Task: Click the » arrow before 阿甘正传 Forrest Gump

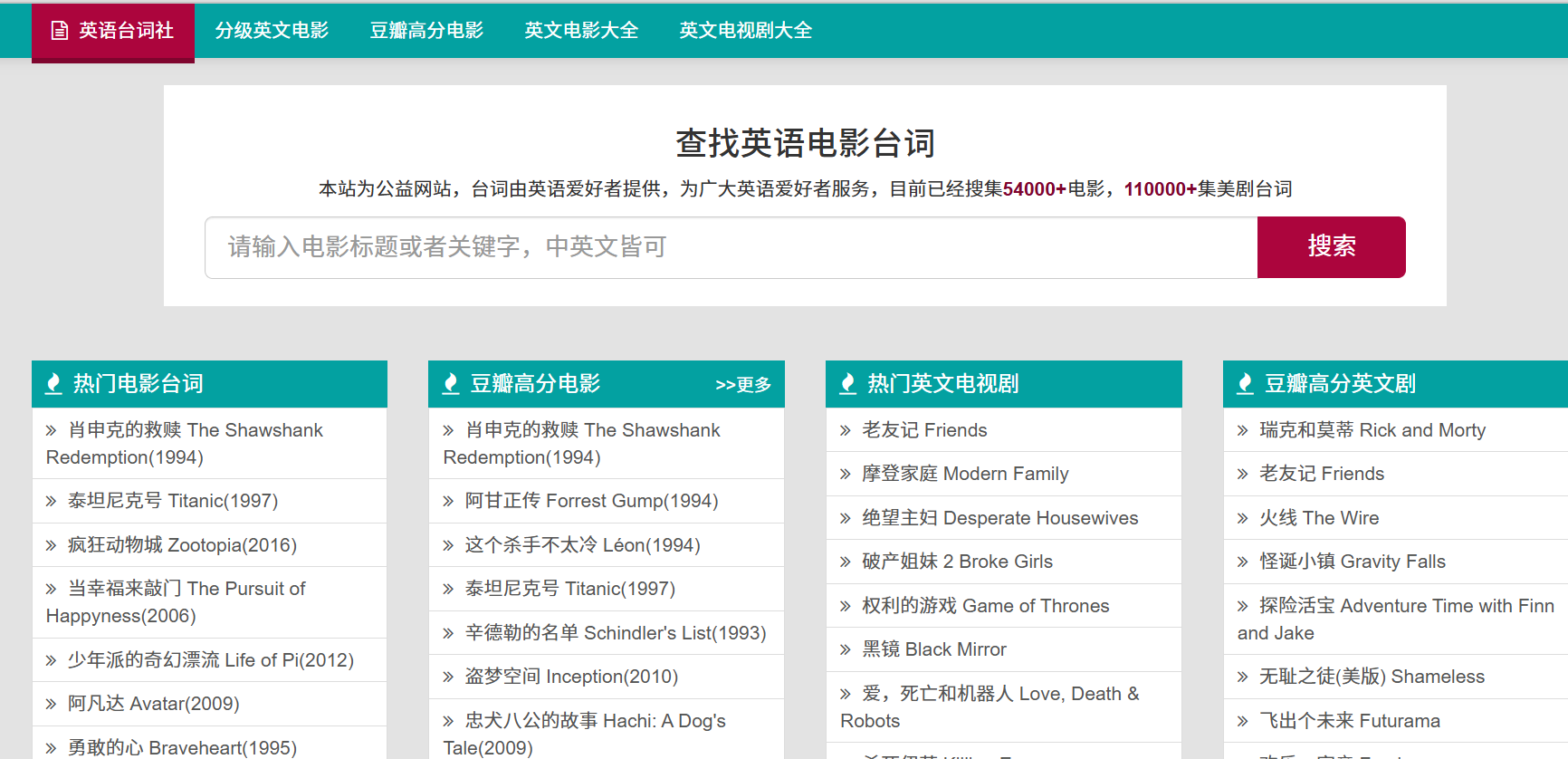Action: point(449,502)
